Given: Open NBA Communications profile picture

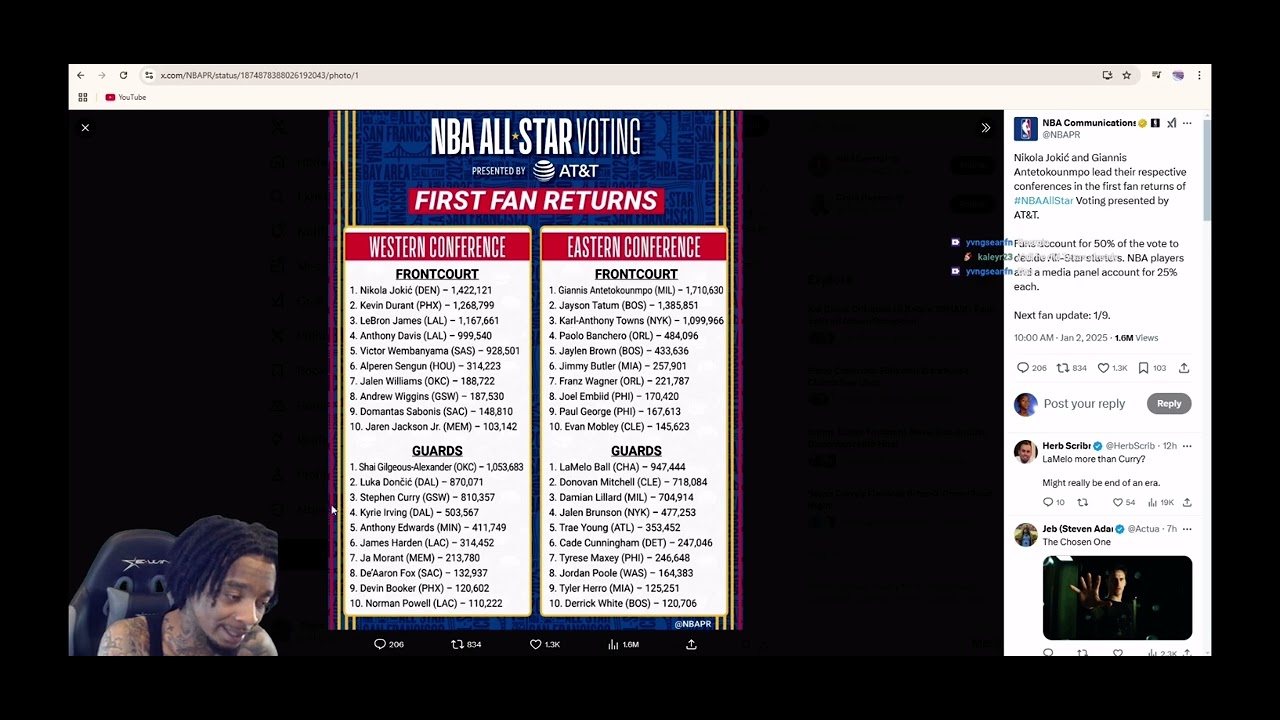Looking at the screenshot, I should pos(1025,128).
